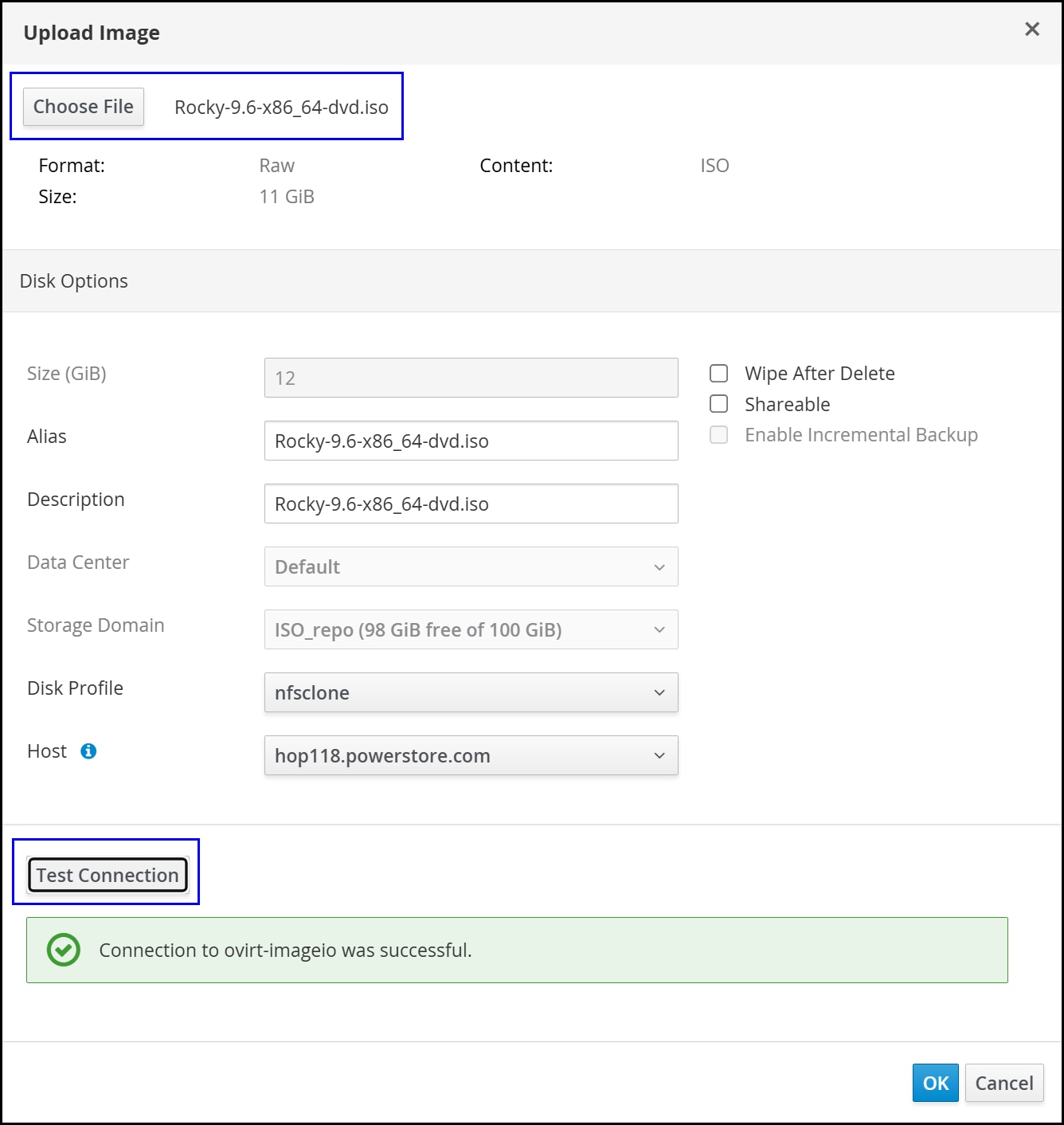Click the Choose File button

tap(84, 107)
